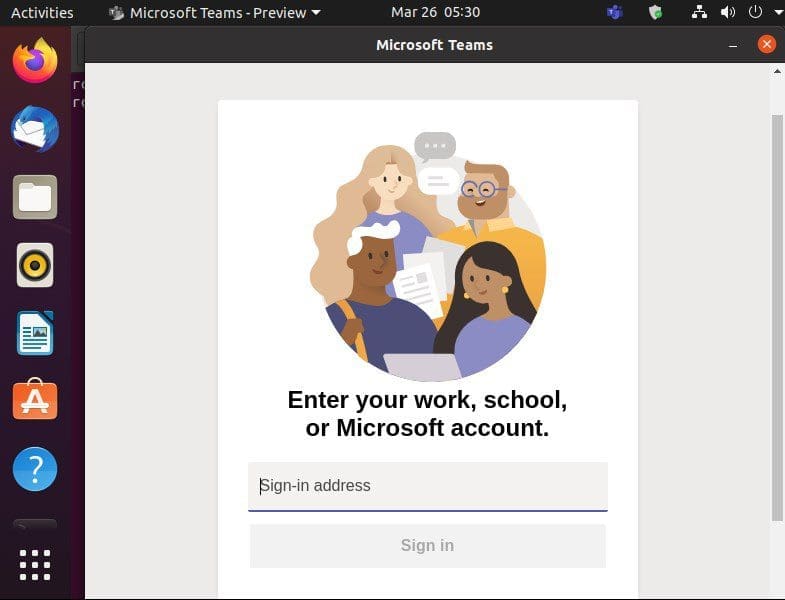The height and width of the screenshot is (600, 785).
Task: Open the Activities overview
Action: tap(42, 13)
